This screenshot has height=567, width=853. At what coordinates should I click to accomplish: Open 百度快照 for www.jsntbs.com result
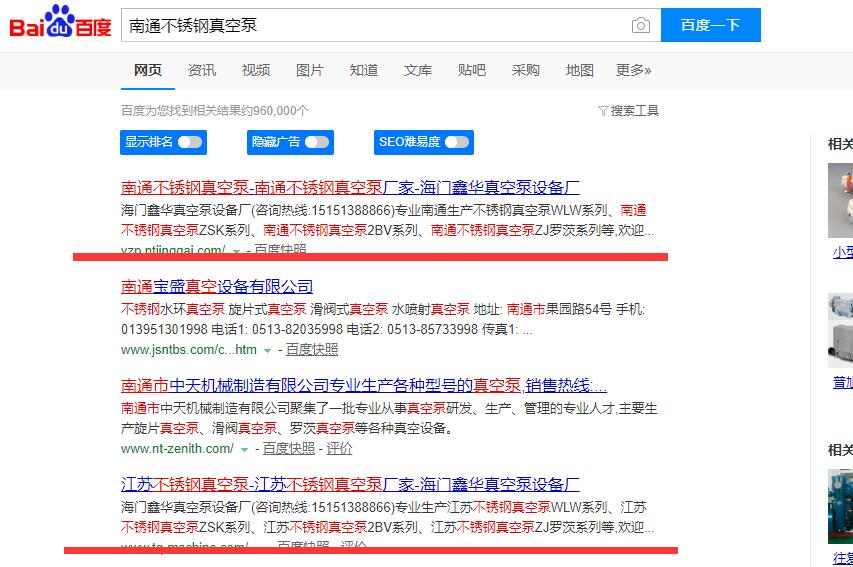coord(312,350)
